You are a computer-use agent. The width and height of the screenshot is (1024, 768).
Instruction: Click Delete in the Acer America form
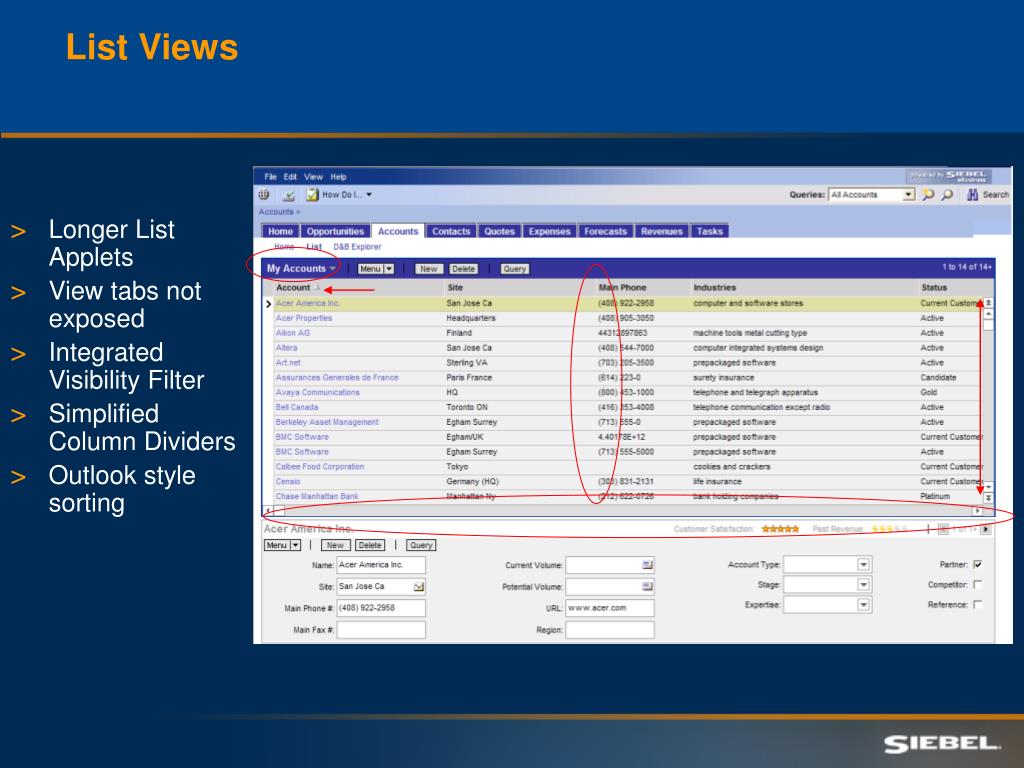click(370, 545)
